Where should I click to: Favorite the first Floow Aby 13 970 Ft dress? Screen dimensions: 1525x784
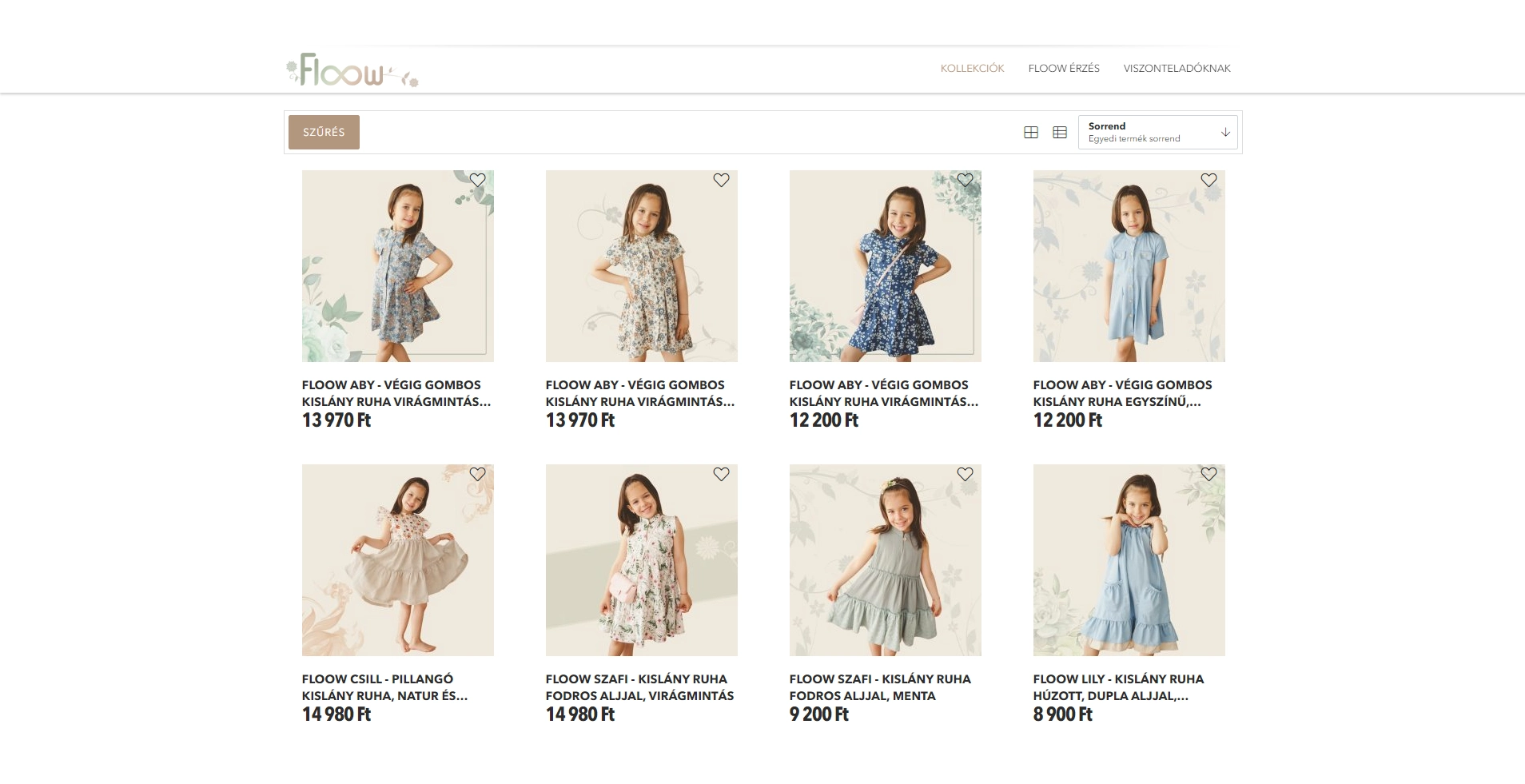click(x=477, y=181)
